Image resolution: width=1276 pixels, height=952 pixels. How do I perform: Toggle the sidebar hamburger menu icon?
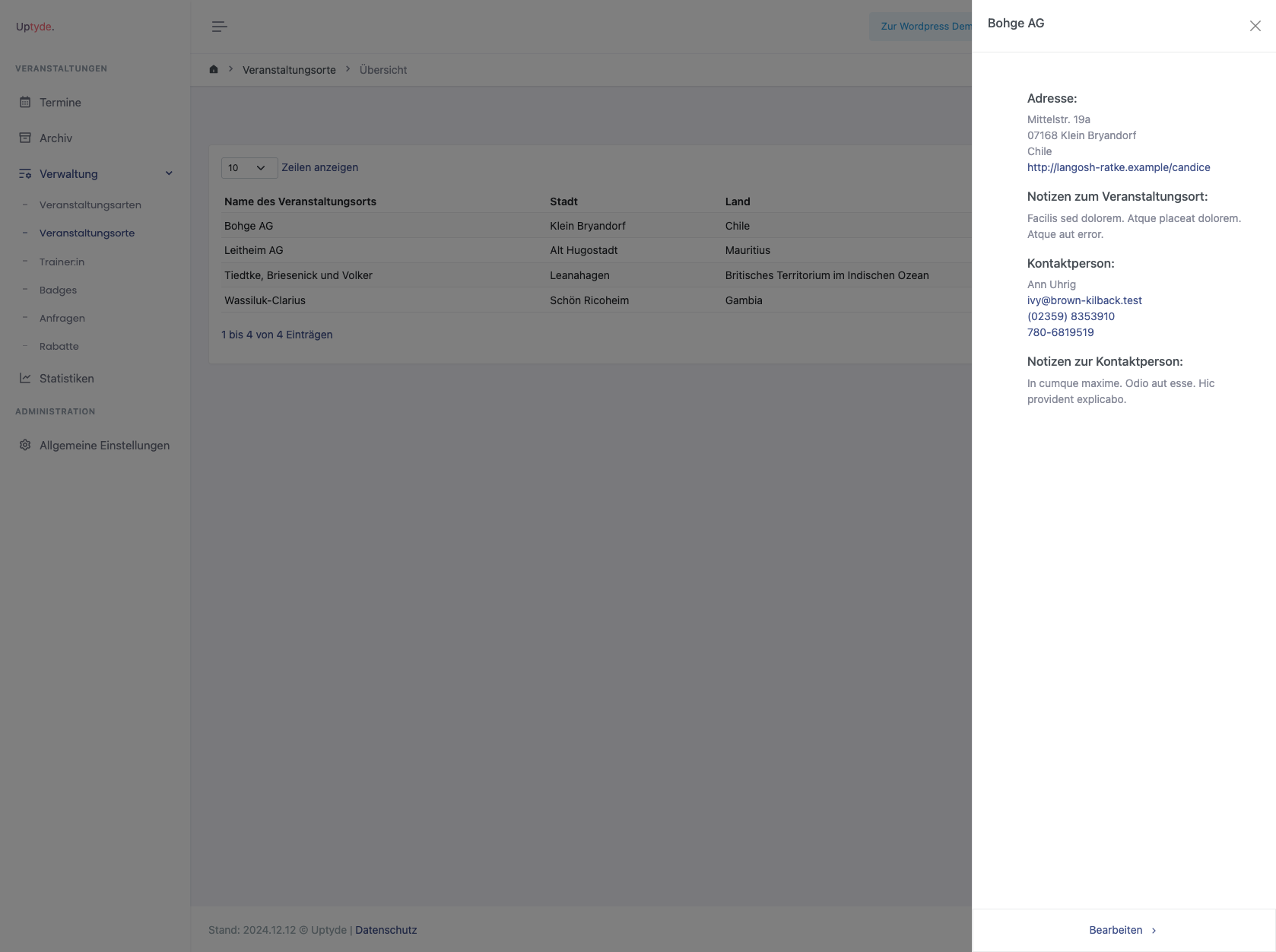coord(219,27)
